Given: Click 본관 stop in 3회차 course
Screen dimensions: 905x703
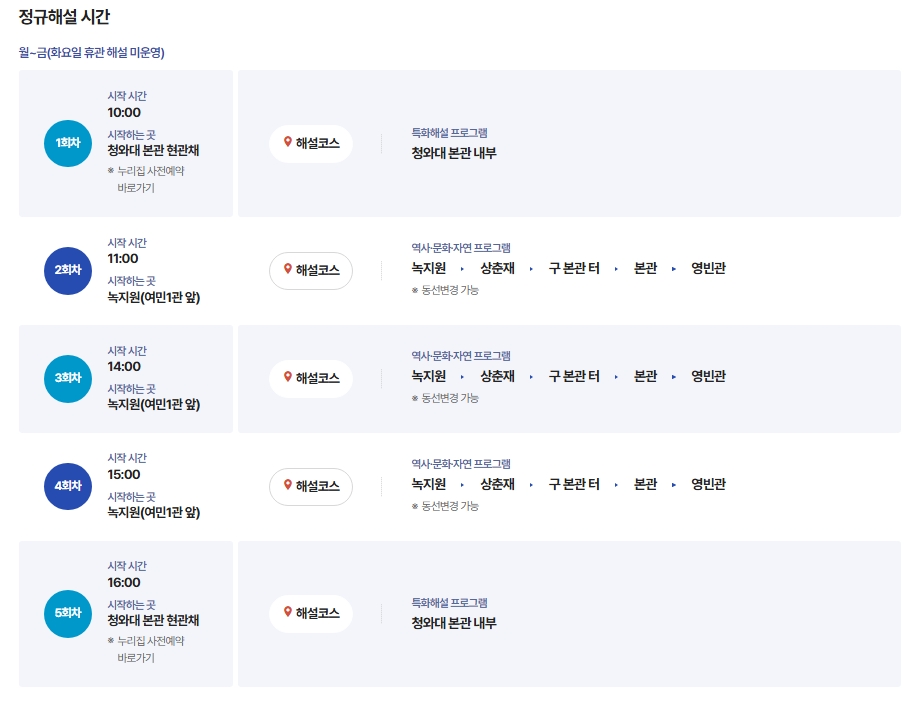Looking at the screenshot, I should 645,376.
